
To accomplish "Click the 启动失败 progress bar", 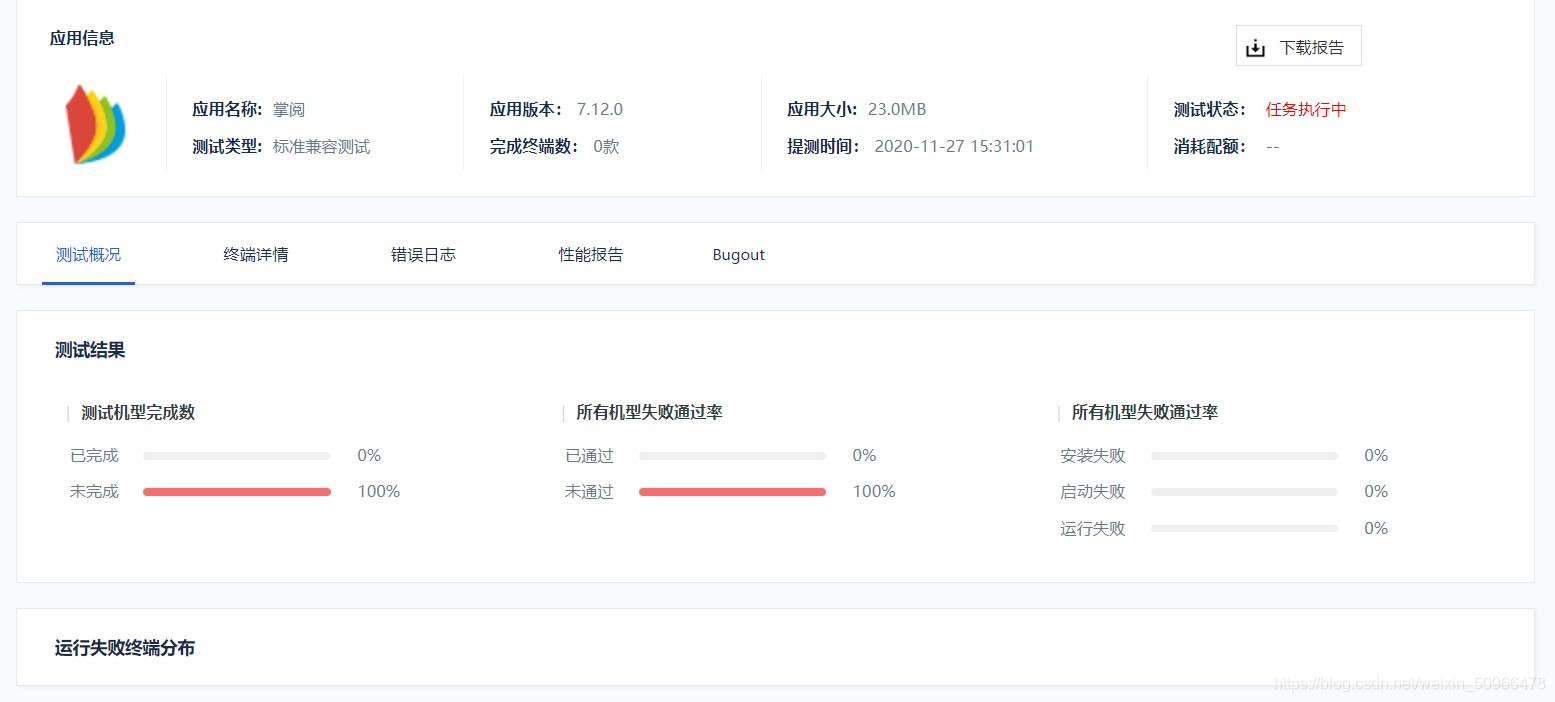I will (x=1244, y=492).
